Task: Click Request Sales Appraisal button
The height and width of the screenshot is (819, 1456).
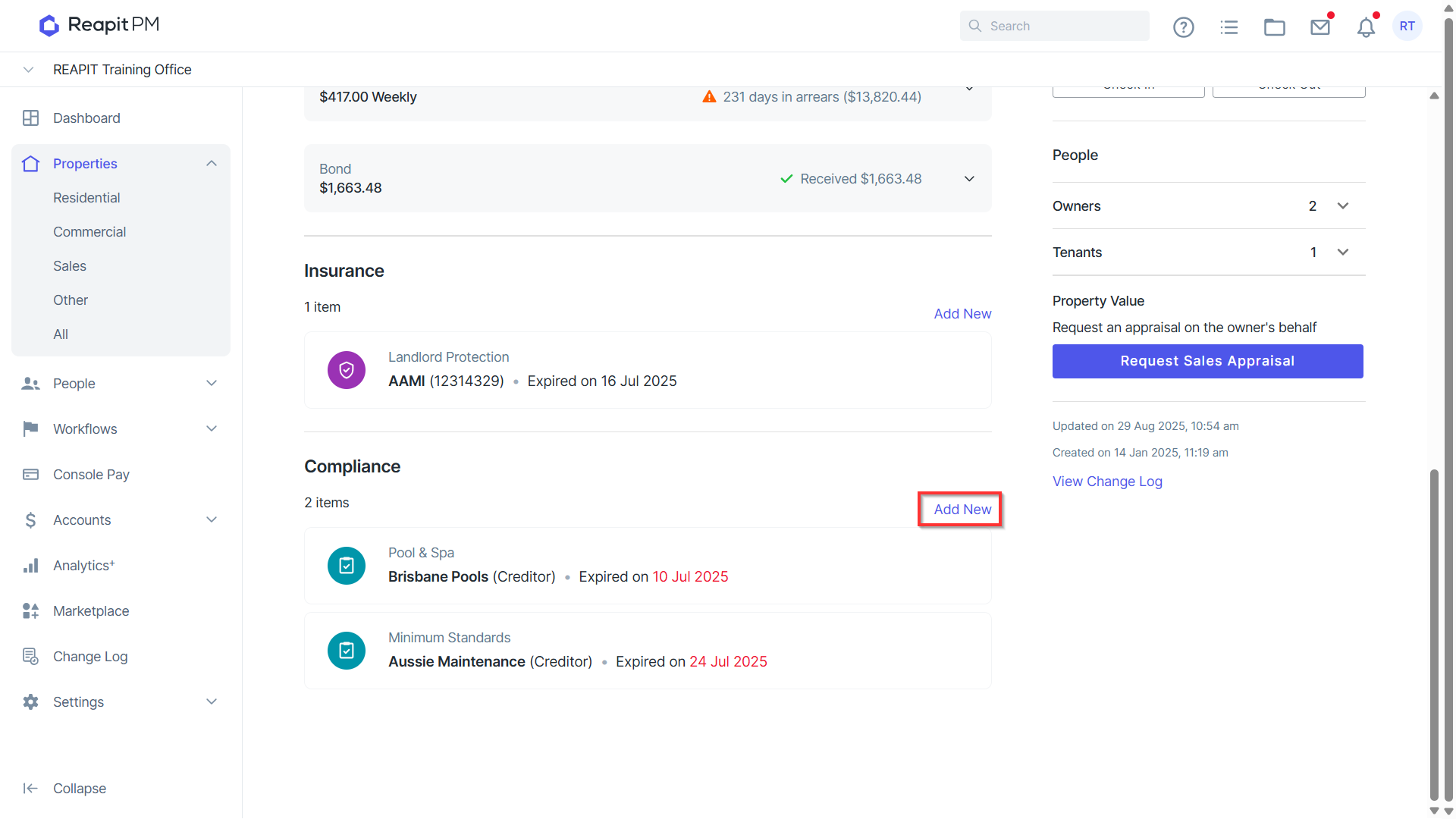Action: point(1207,362)
